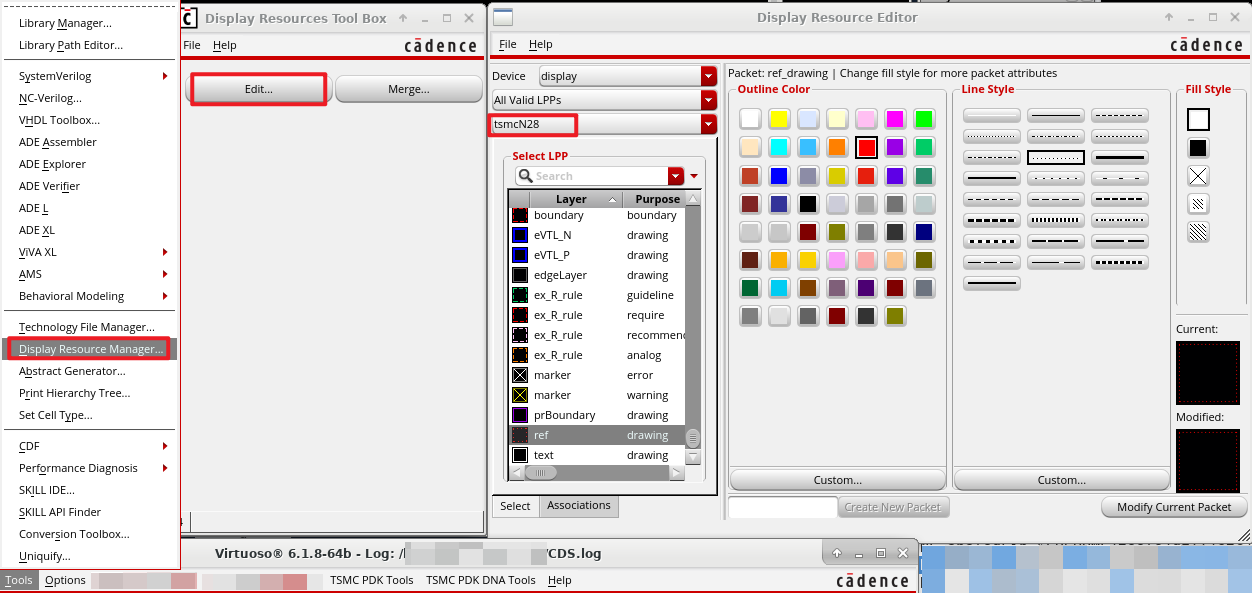Viewport: 1252px width, 593px height.
Task: Select the boundary boundary row
Action: [x=597, y=215]
